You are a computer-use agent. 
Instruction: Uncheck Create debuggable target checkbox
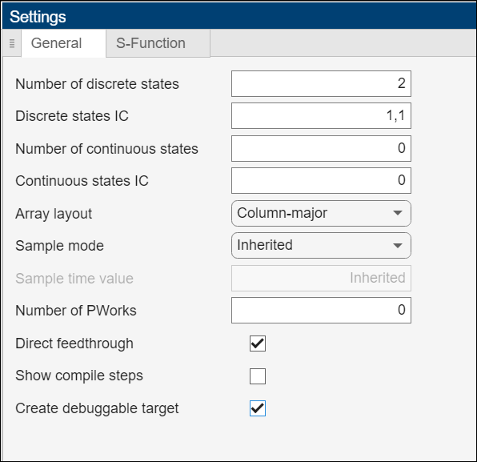pos(258,408)
